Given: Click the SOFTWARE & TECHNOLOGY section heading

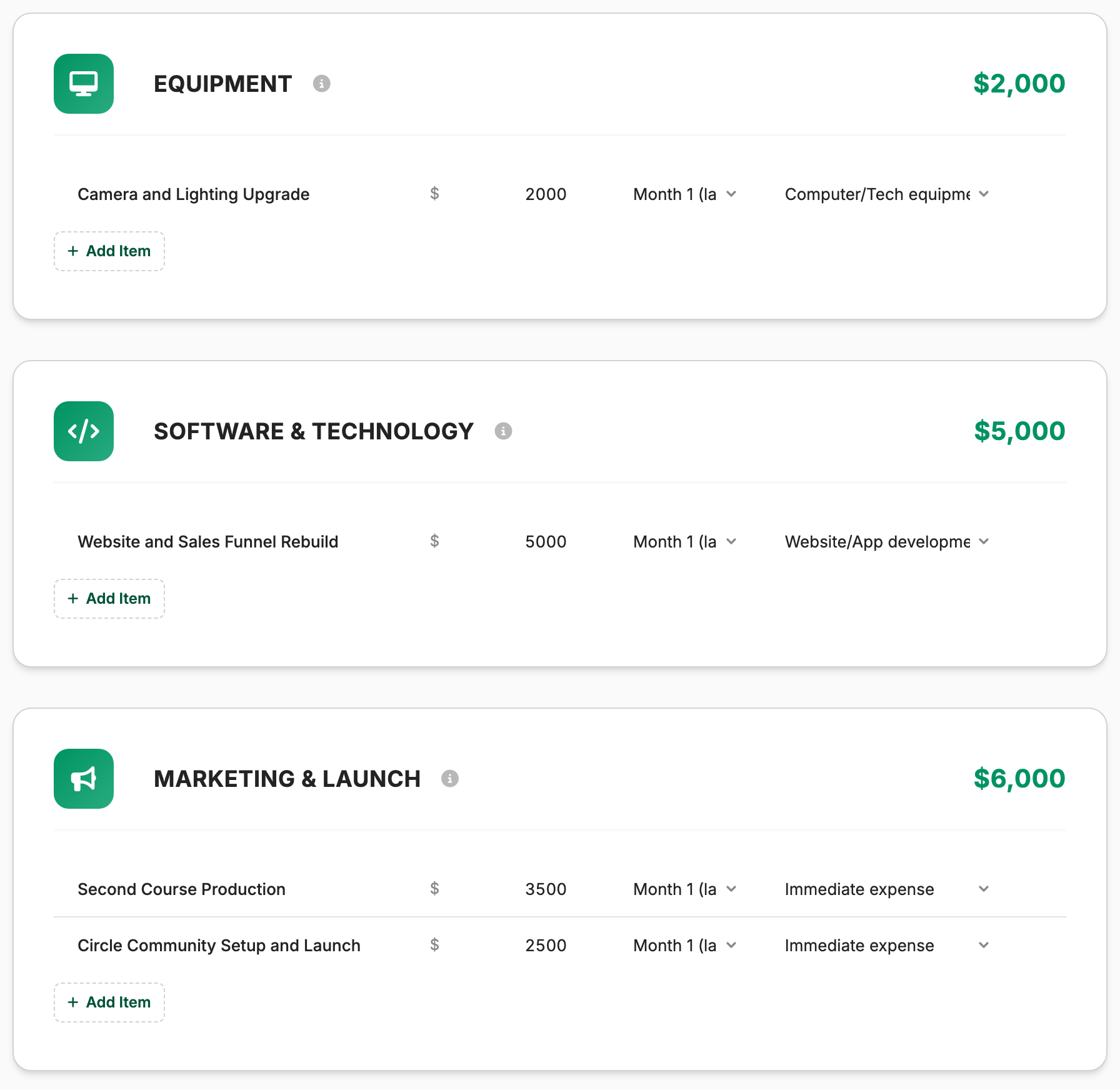Looking at the screenshot, I should [314, 431].
